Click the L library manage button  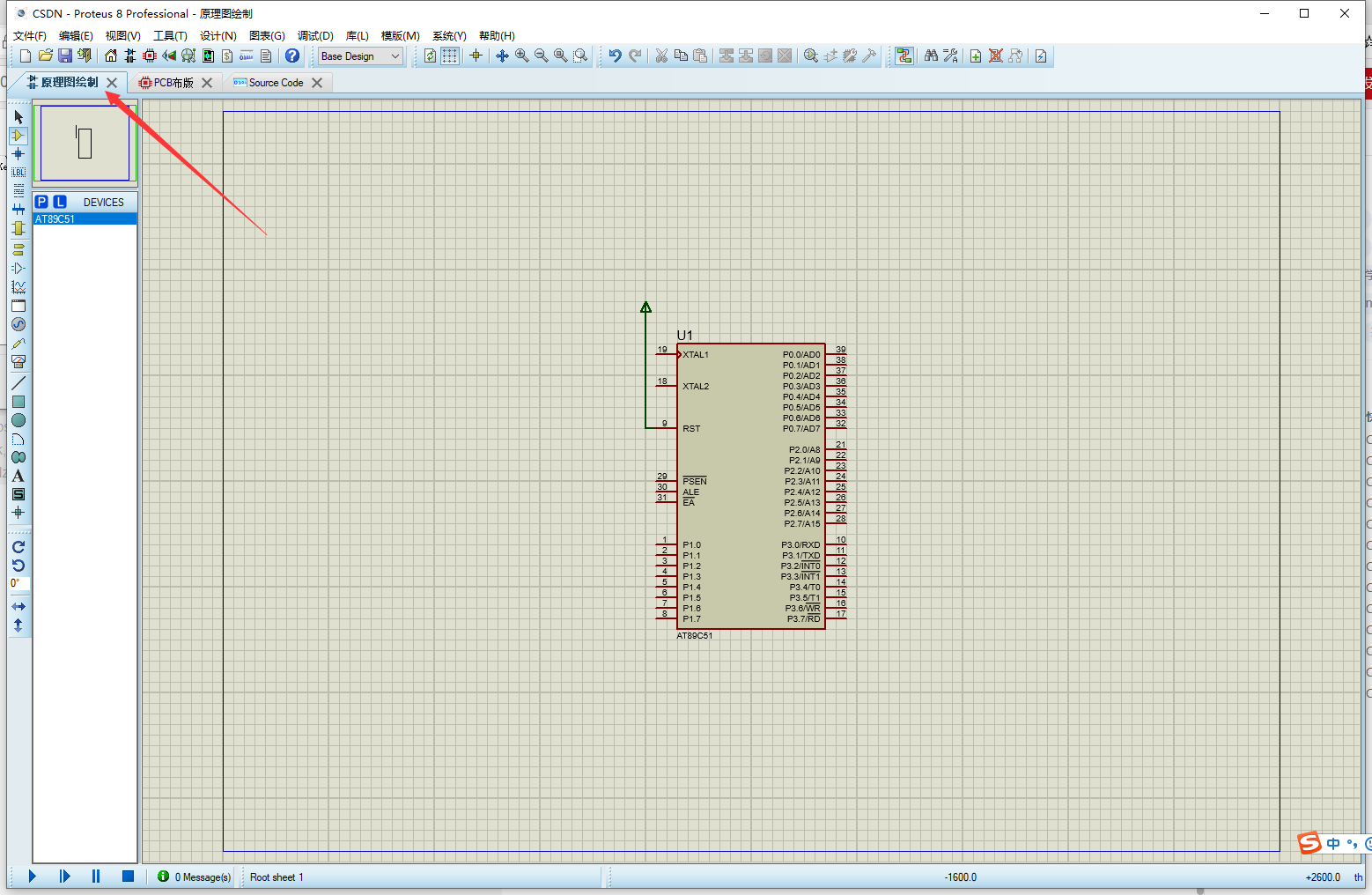pos(60,202)
